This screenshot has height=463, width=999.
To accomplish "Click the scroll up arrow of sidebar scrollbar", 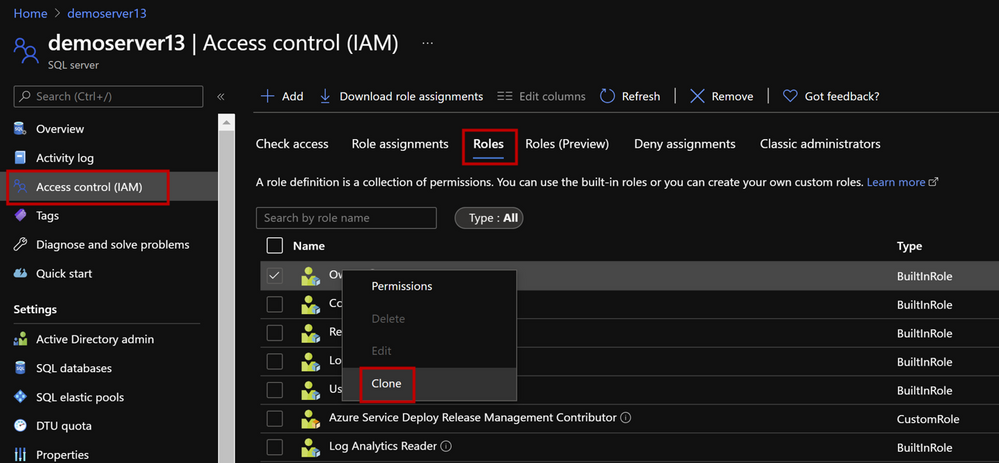I will (x=227, y=120).
